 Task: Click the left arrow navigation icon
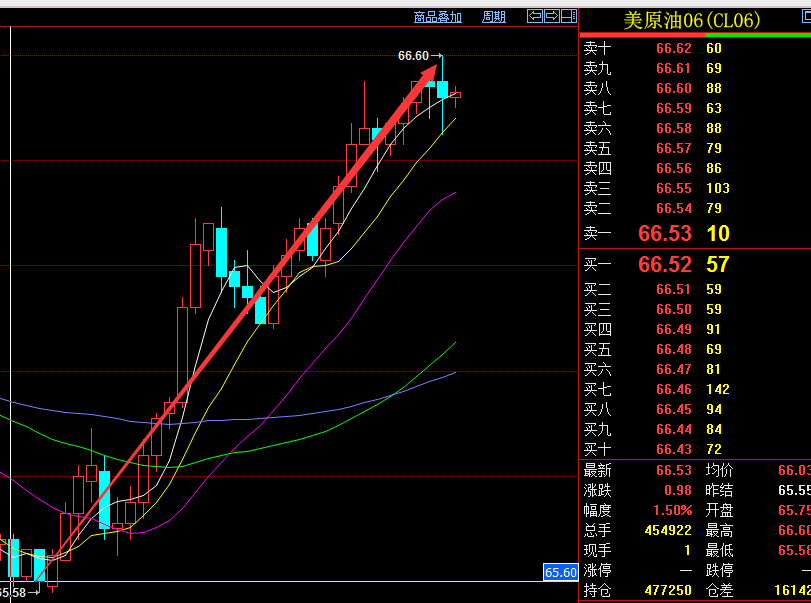534,16
